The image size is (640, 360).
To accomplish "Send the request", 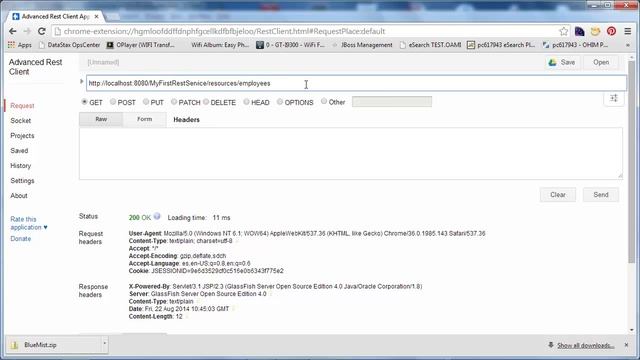I will tap(601, 195).
